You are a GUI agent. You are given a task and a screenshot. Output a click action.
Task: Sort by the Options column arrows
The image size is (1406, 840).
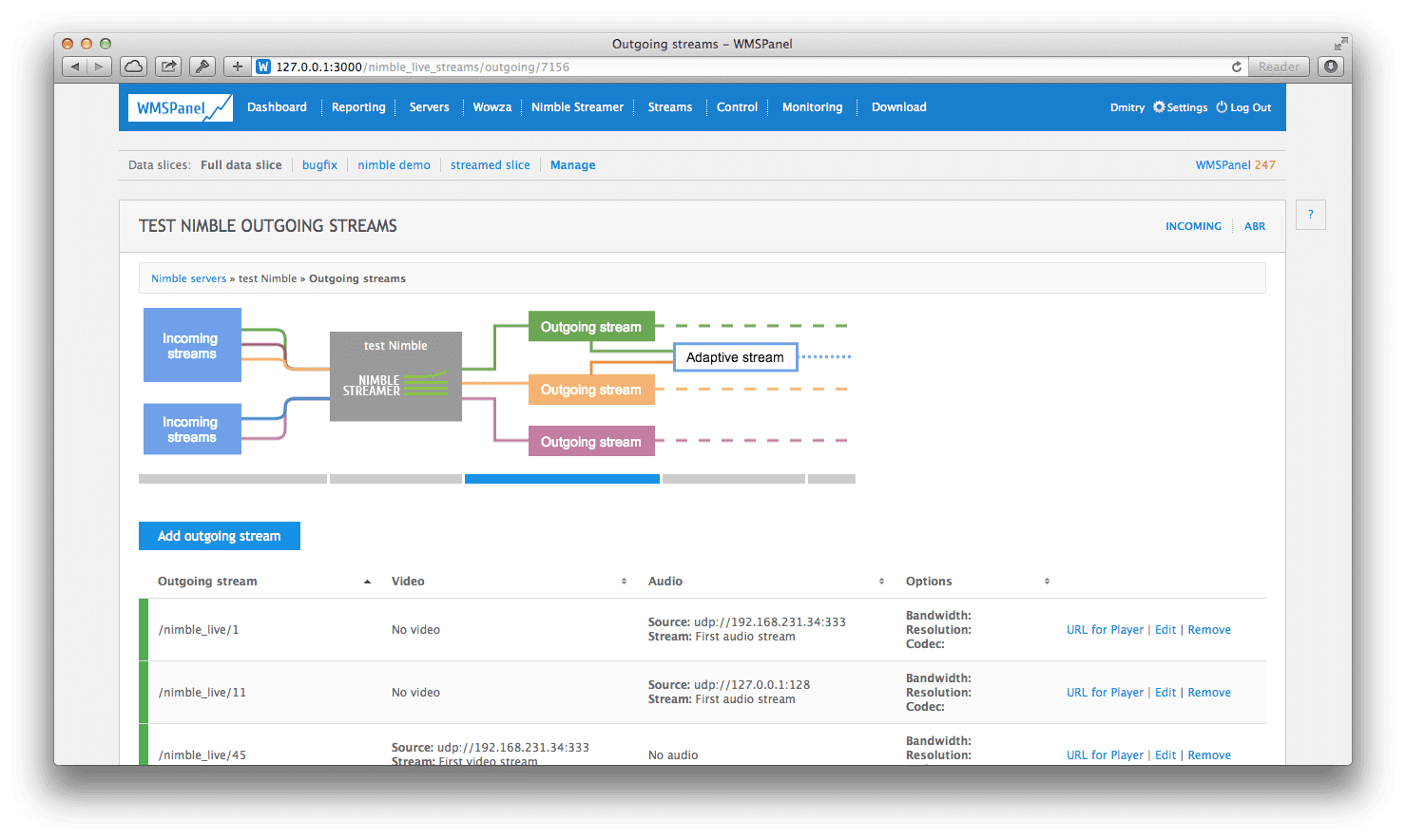pos(1047,582)
